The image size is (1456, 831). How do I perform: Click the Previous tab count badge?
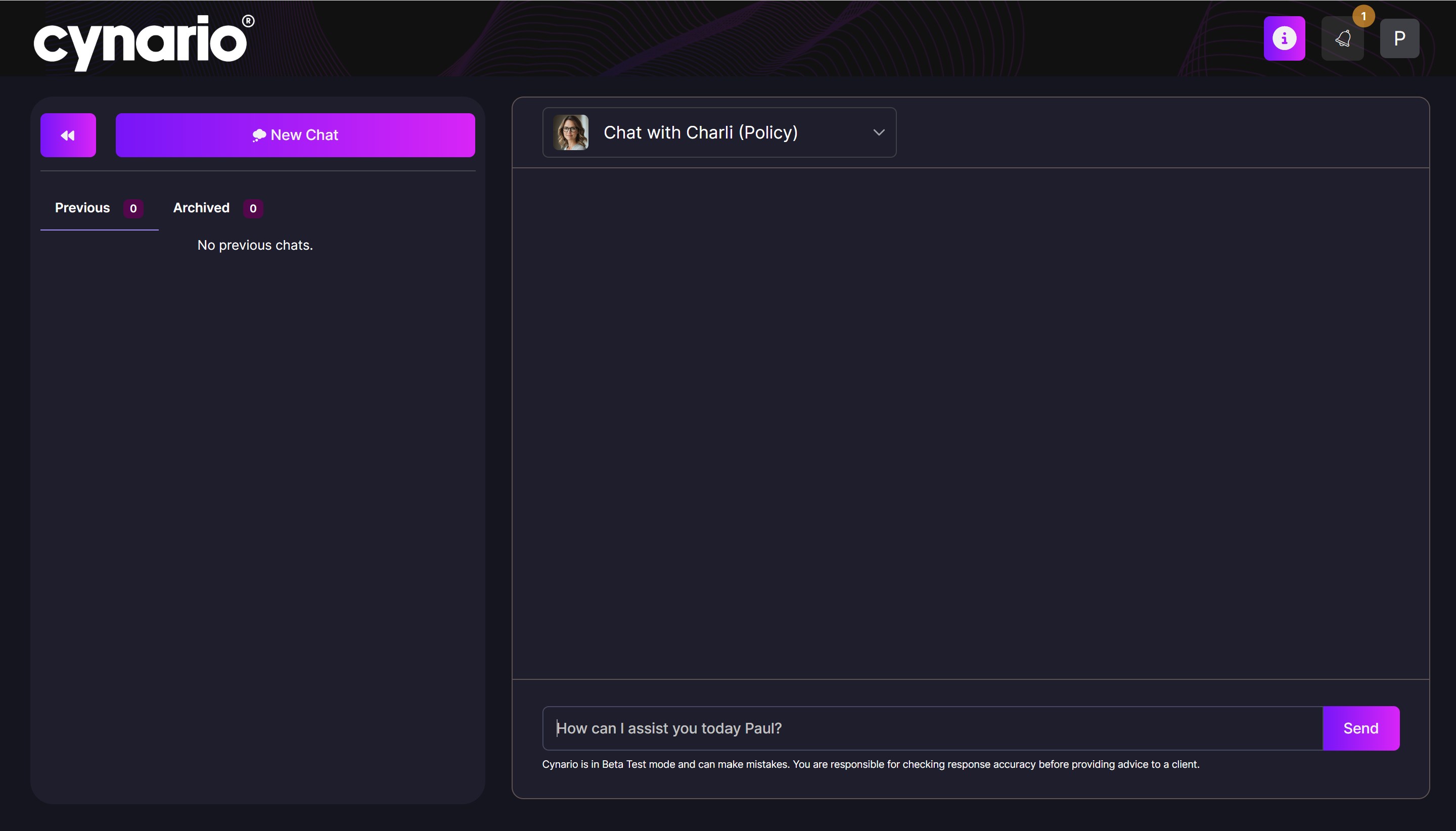coord(133,208)
